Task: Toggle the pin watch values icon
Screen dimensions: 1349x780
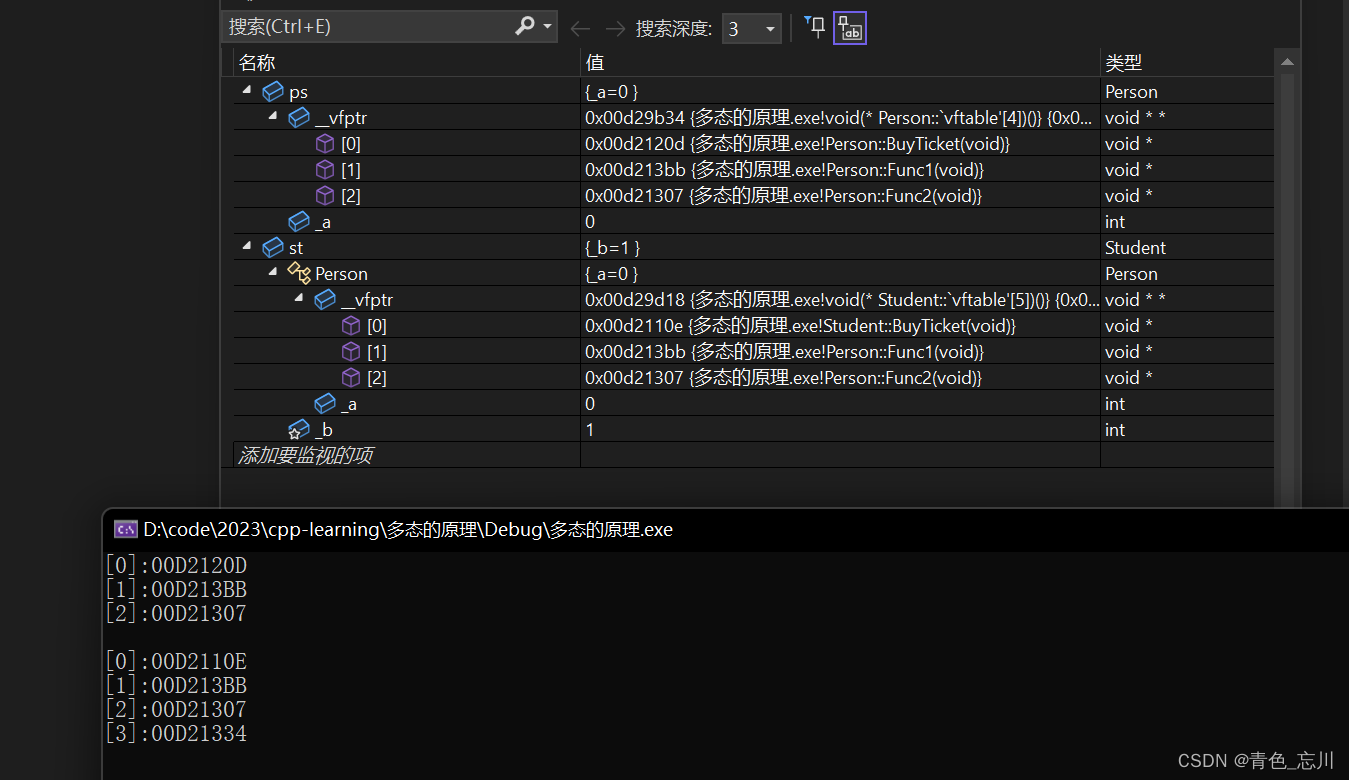Action: tap(815, 28)
